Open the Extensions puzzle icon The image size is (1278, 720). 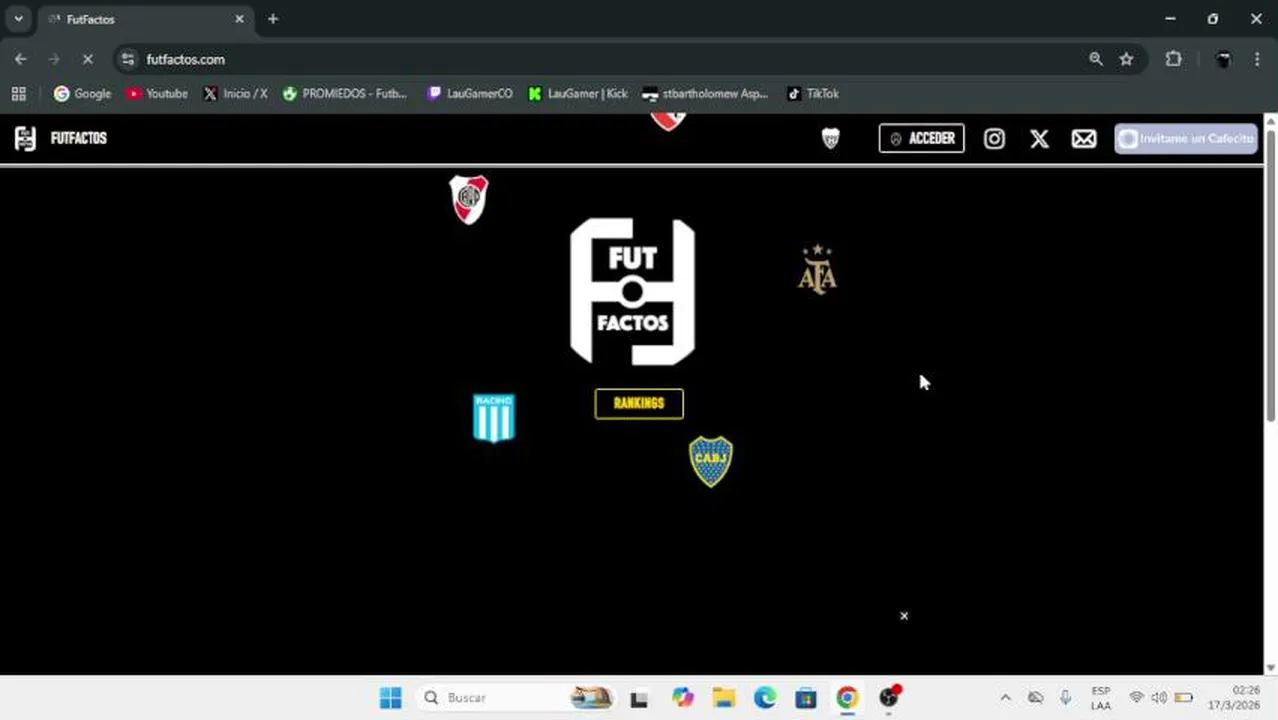[x=1173, y=59]
